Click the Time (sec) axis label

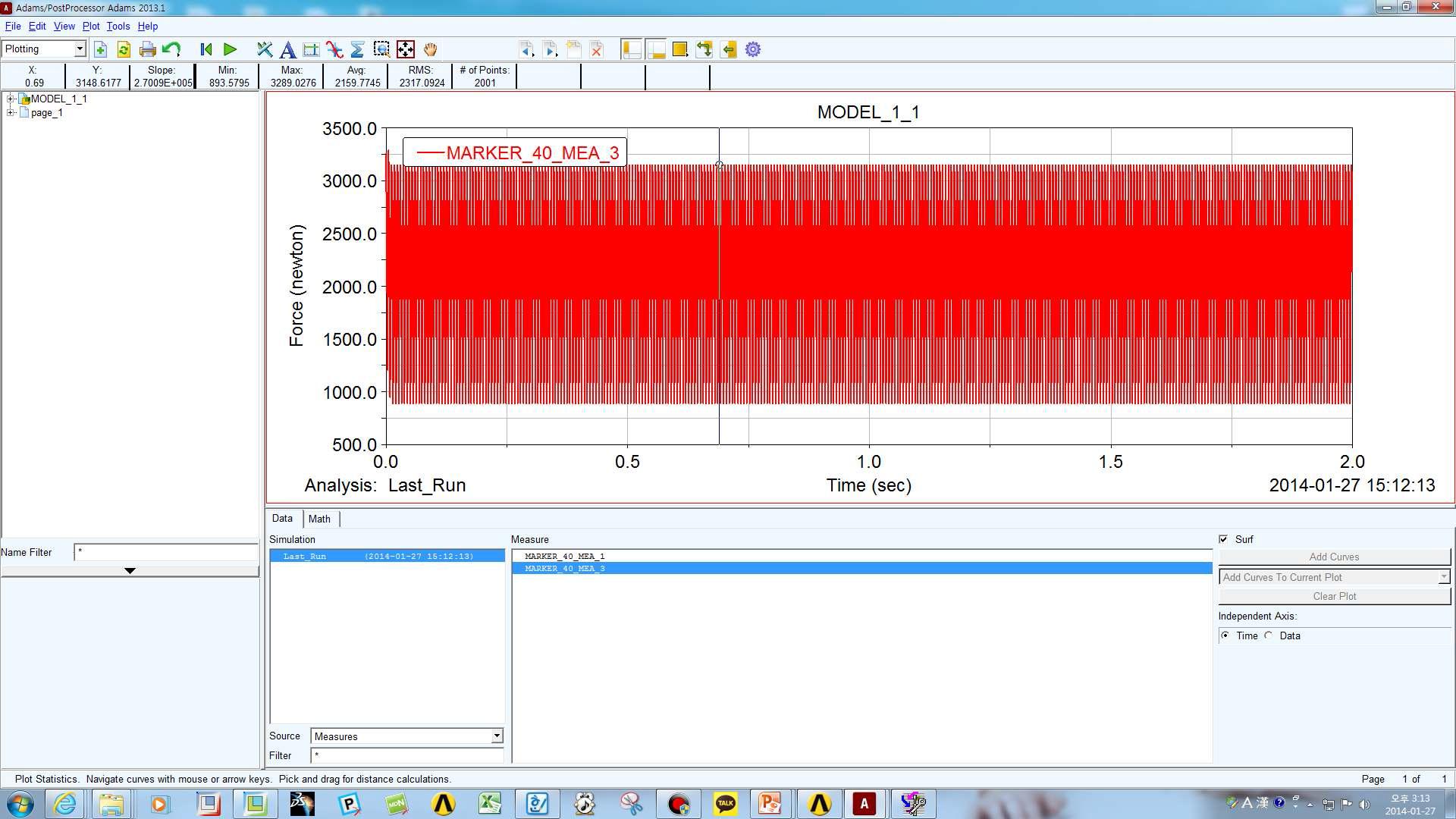tap(869, 485)
